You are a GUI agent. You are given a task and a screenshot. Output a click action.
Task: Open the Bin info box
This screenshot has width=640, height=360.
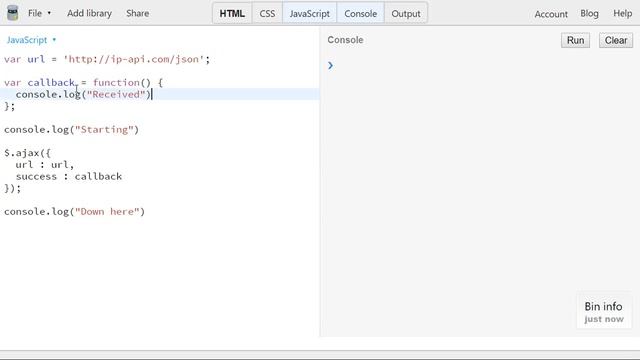coord(604,312)
